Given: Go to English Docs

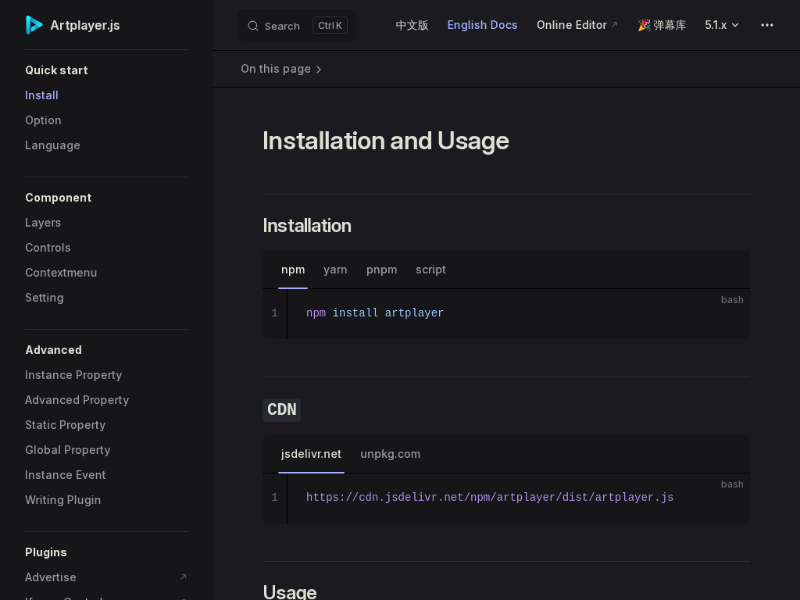Looking at the screenshot, I should pyautogui.click(x=482, y=25).
